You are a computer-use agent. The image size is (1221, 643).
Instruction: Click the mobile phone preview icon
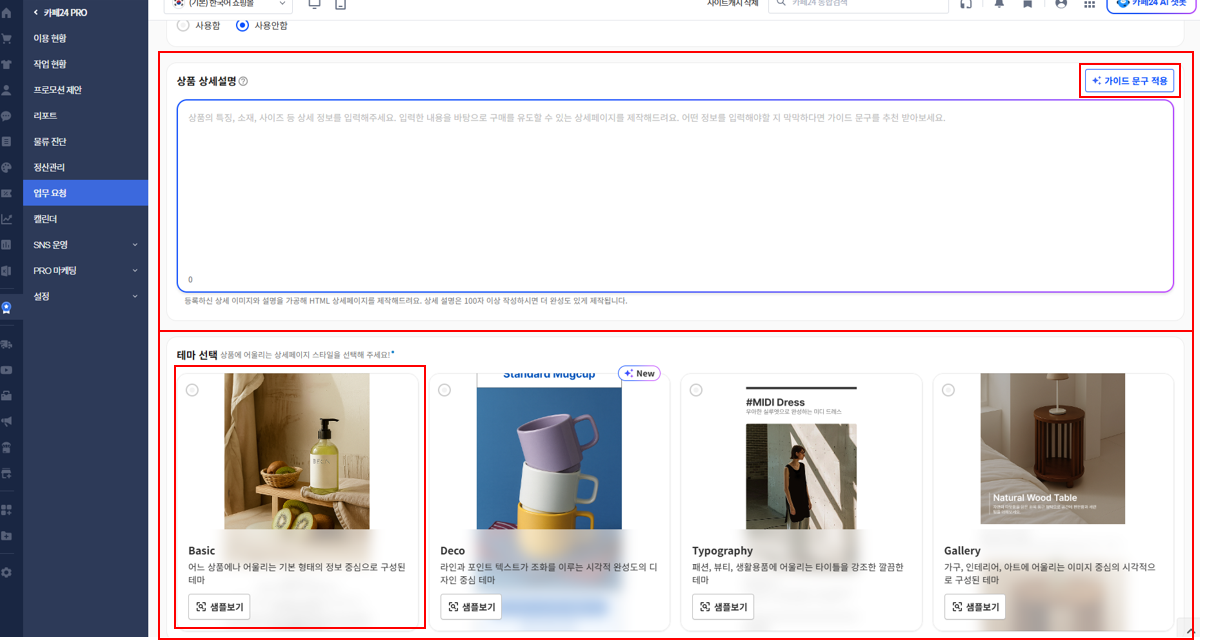click(x=341, y=4)
